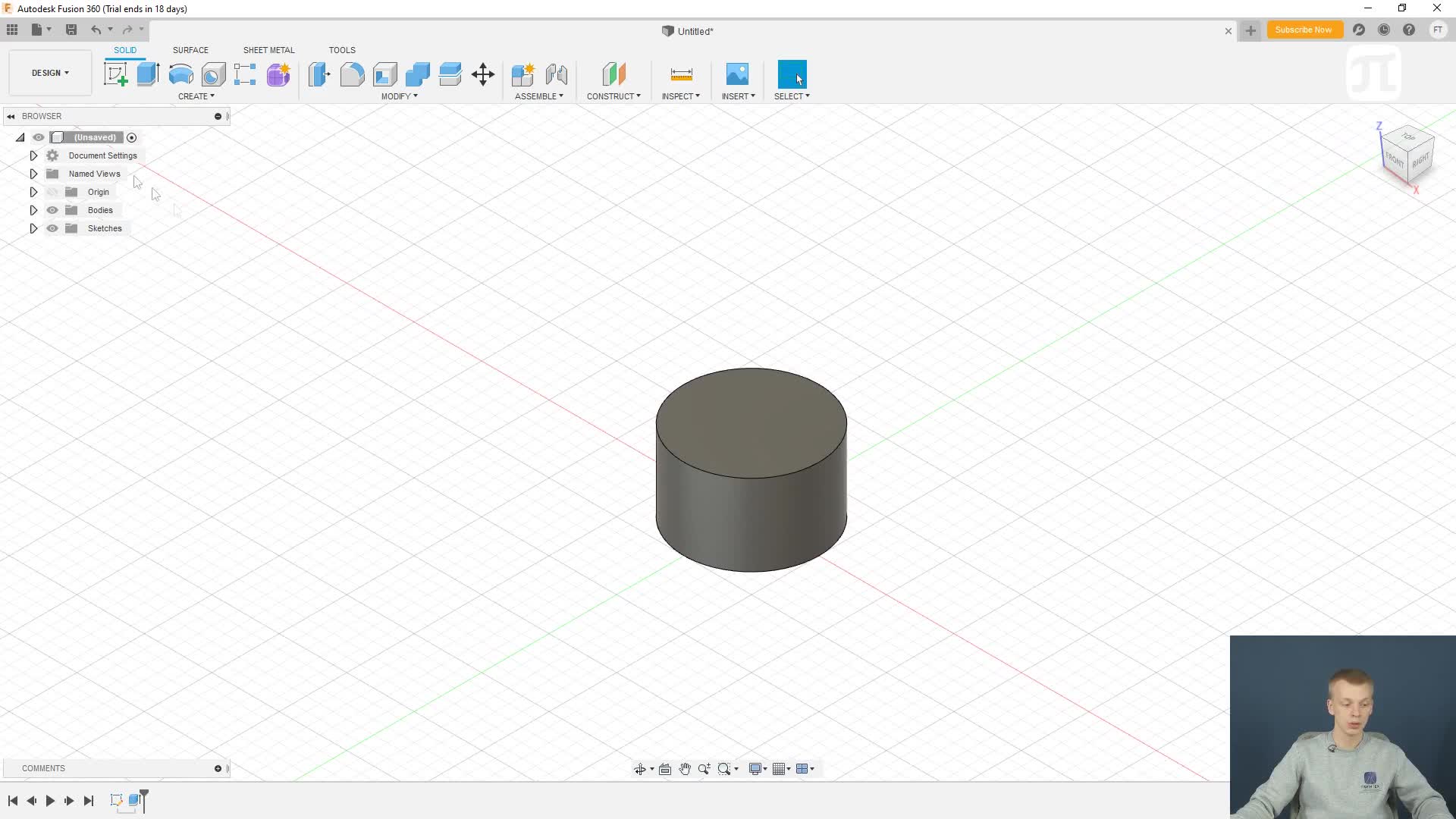Play the design timeline

(x=50, y=801)
